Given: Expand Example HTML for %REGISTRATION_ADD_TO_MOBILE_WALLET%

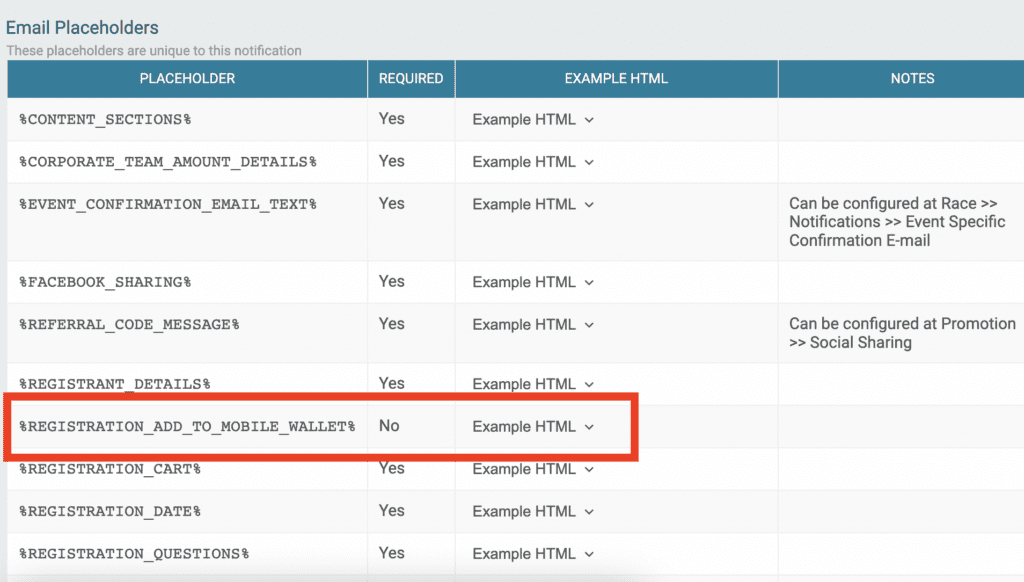Looking at the screenshot, I should point(533,427).
